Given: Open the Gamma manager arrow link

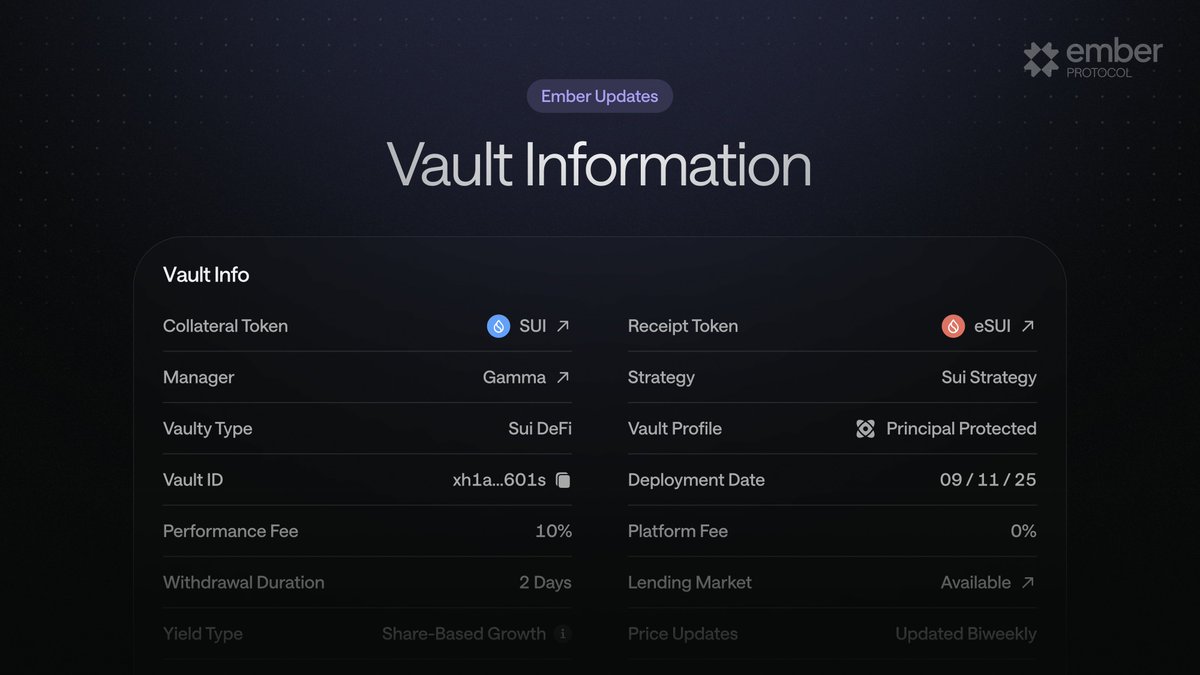Looking at the screenshot, I should (x=563, y=377).
